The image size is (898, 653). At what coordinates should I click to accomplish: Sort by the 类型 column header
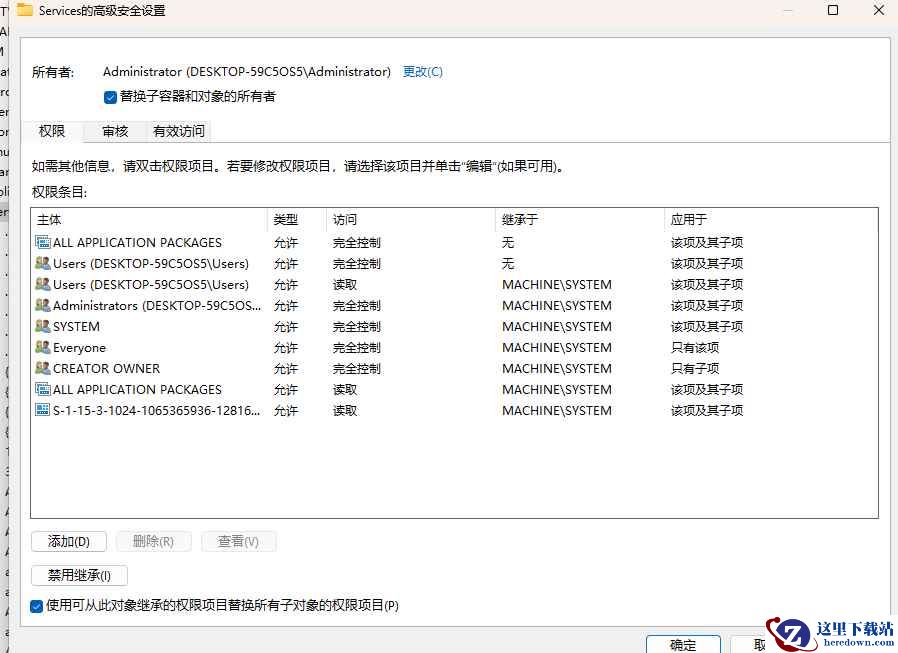point(297,219)
